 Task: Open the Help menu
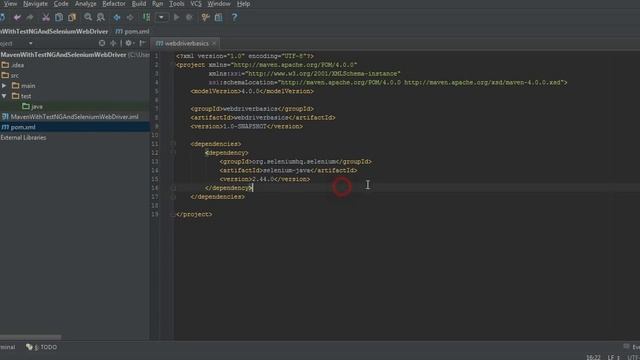coord(243,4)
